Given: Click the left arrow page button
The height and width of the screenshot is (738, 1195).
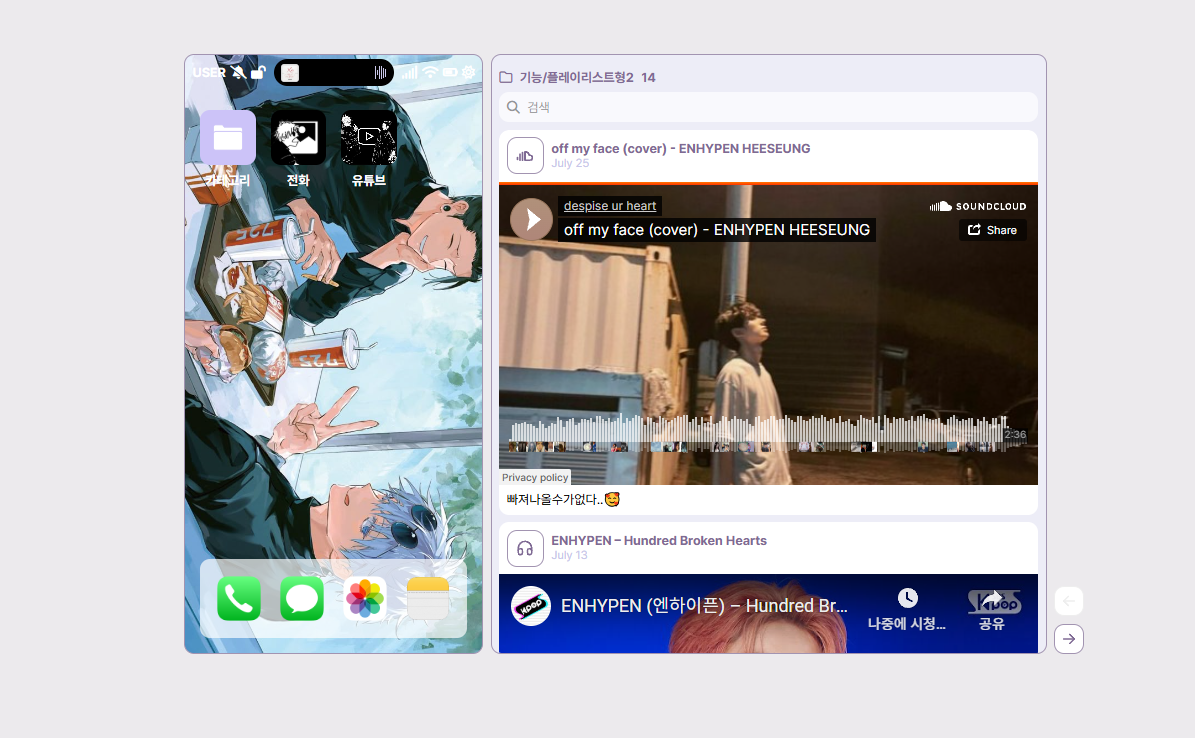Looking at the screenshot, I should click(1068, 601).
